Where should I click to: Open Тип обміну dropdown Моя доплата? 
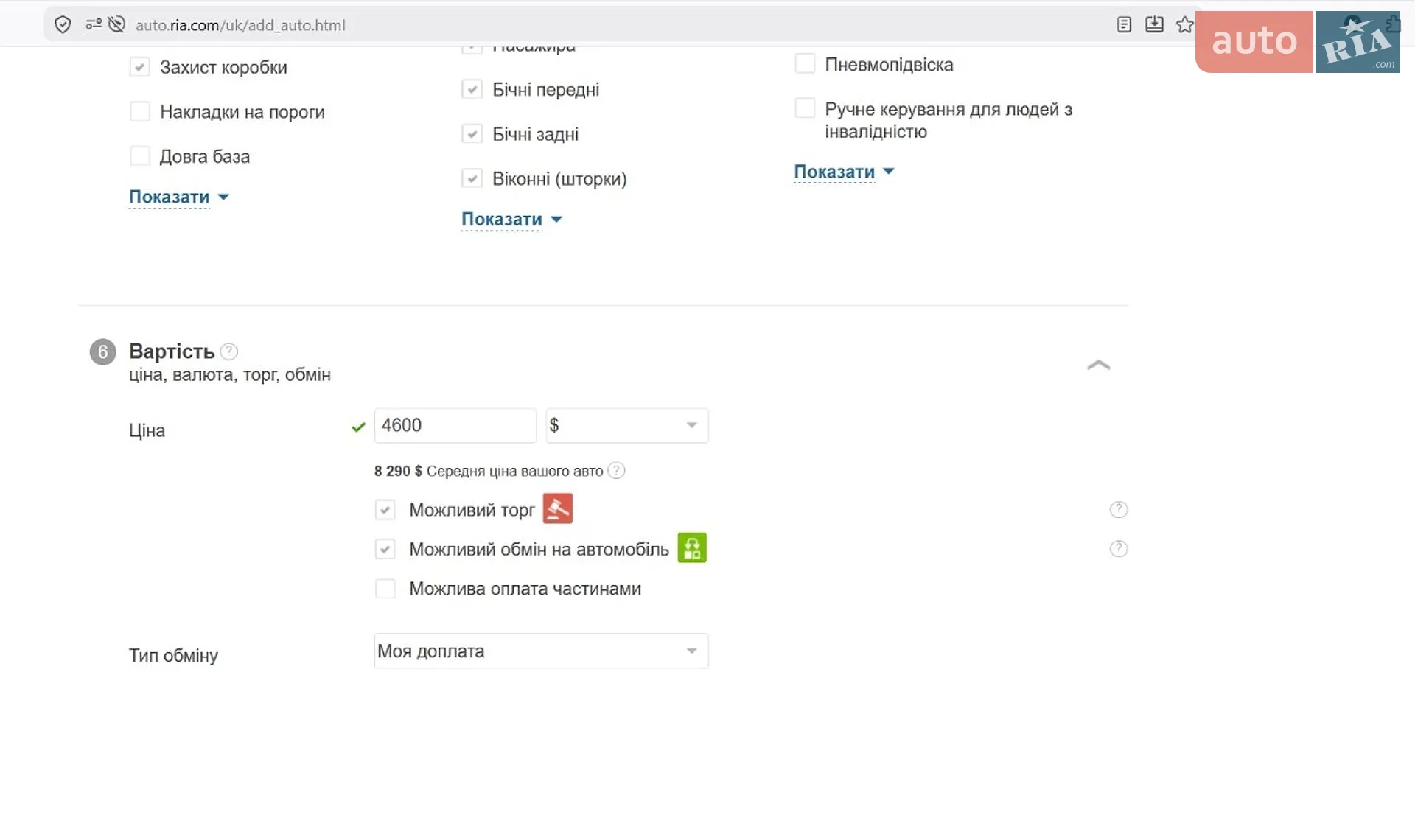(541, 651)
